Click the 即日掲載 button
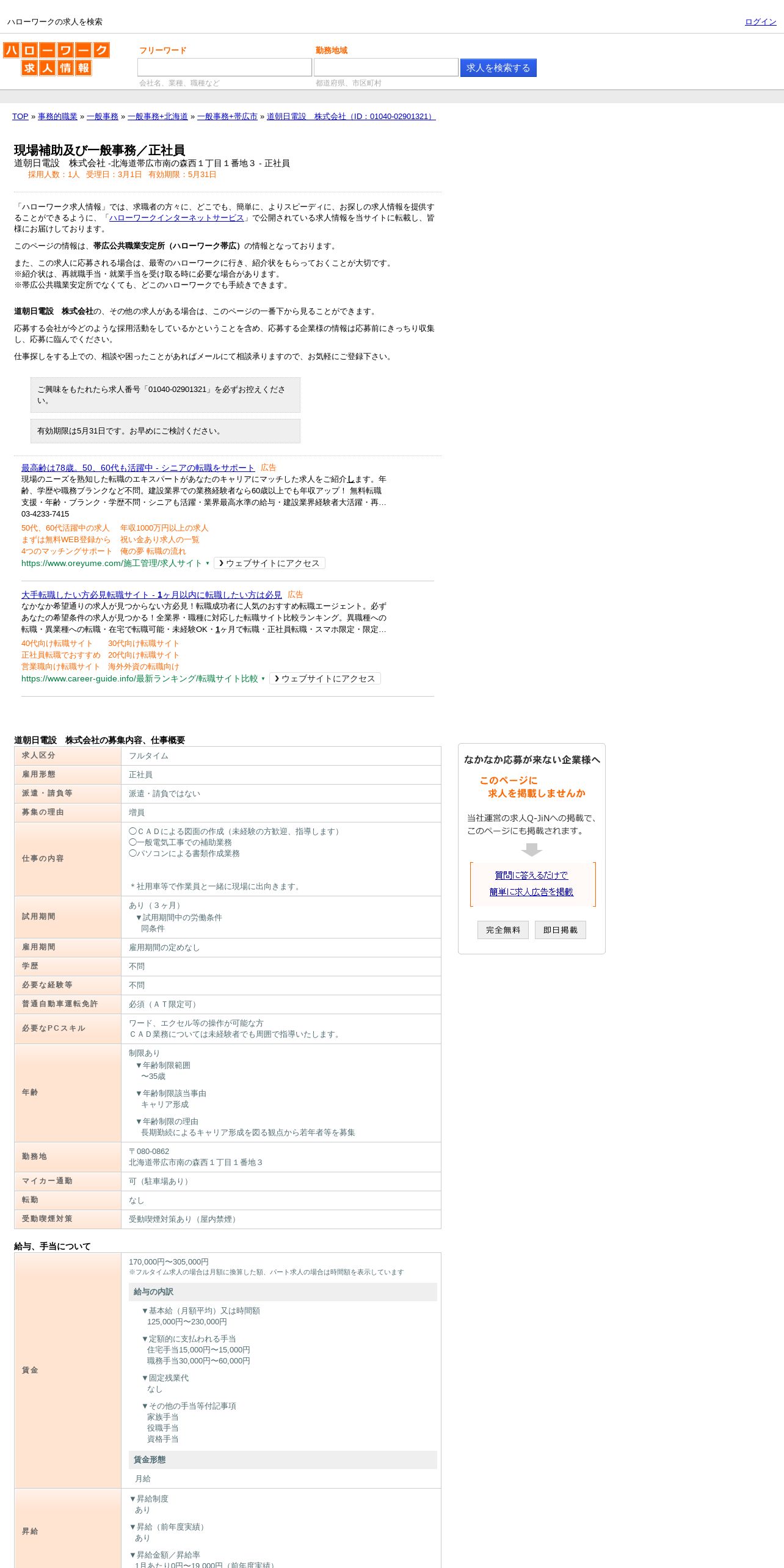This screenshot has width=784, height=1568. [561, 930]
